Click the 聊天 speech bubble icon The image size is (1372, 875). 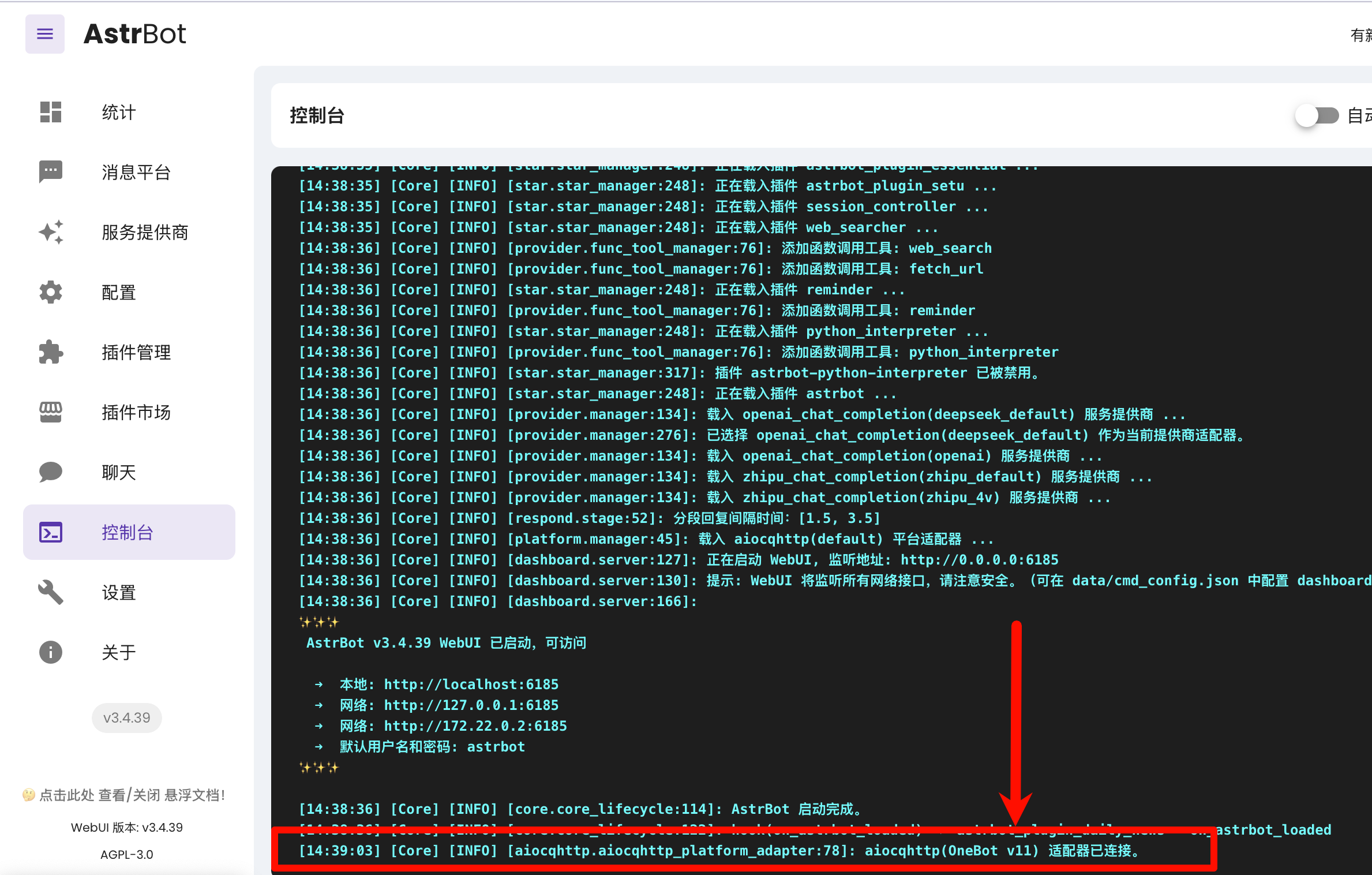click(51, 472)
